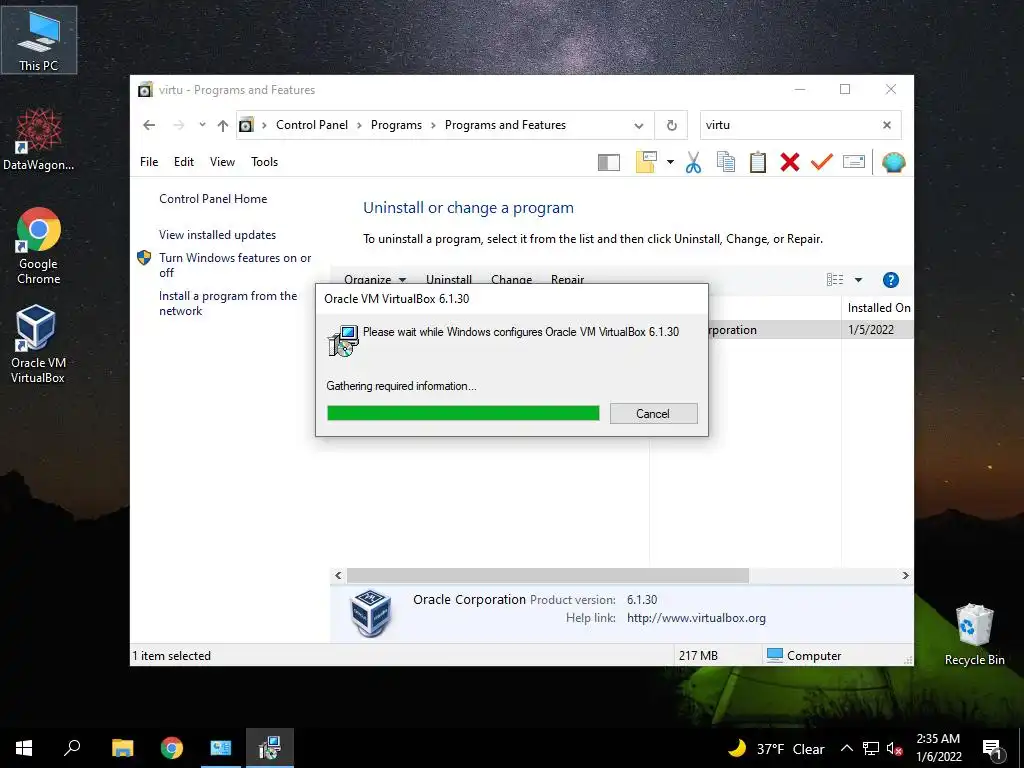Click the virtu search field
The image size is (1024, 768).
point(789,125)
